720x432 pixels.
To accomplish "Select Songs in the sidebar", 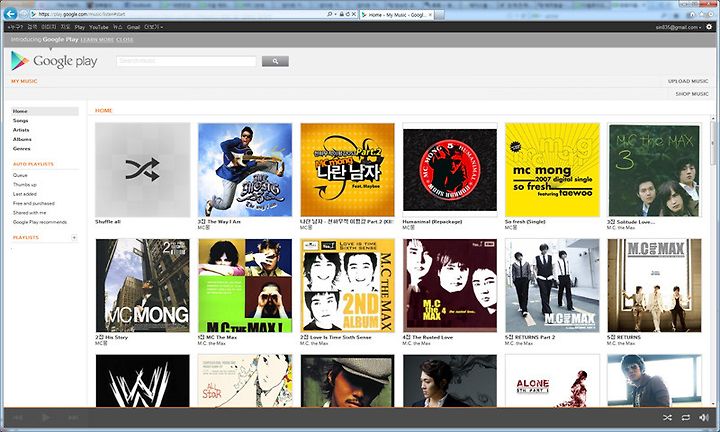I will [21, 121].
